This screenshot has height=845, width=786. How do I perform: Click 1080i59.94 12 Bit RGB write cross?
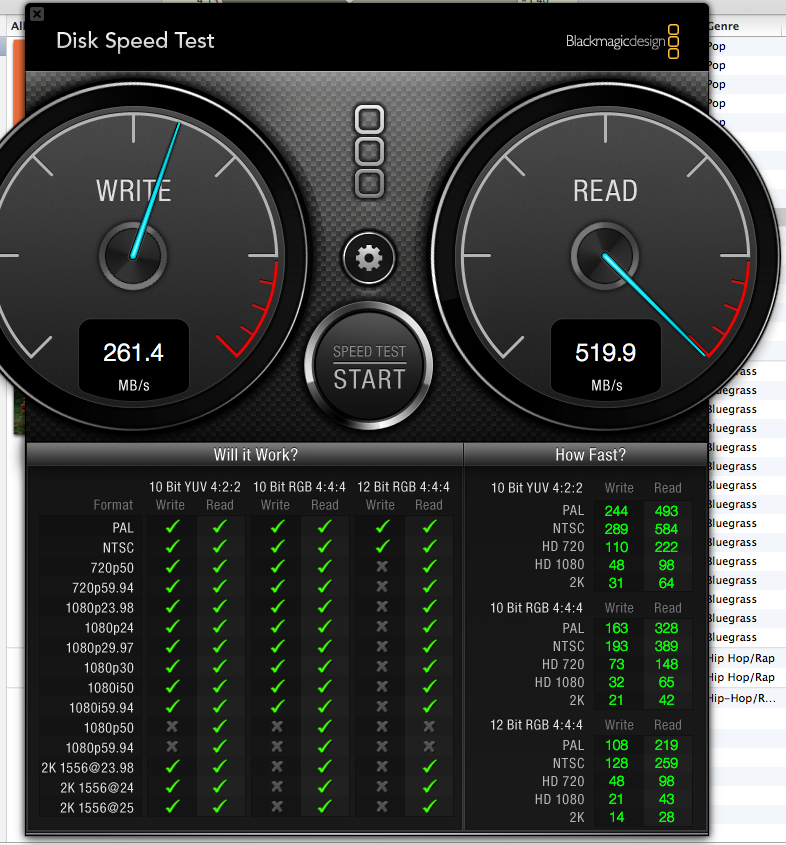[382, 707]
